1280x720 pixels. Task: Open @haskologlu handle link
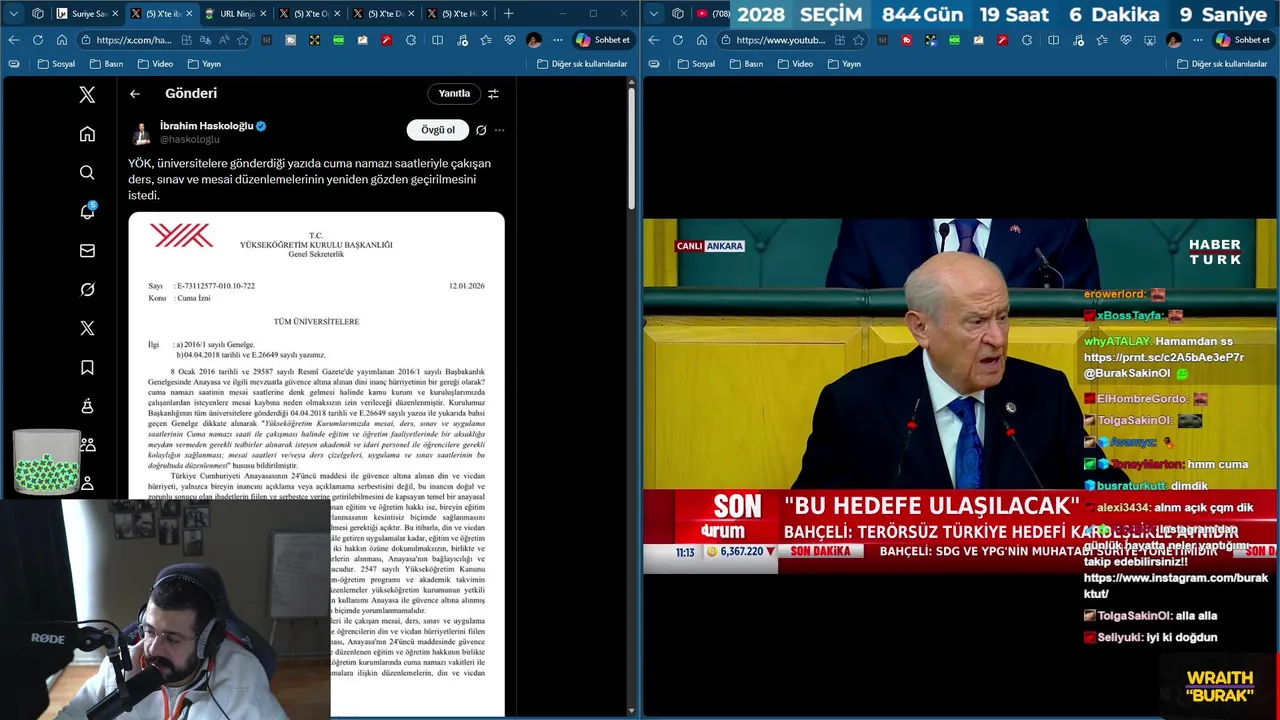point(189,140)
